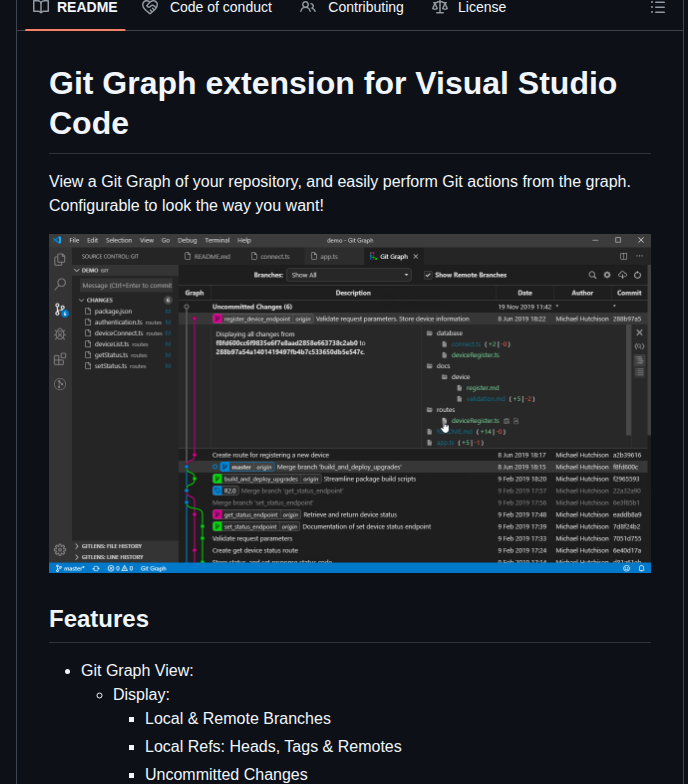The height and width of the screenshot is (784, 688).
Task: Select deviceConnect.ts in CHANGES list
Action: [x=127, y=334]
